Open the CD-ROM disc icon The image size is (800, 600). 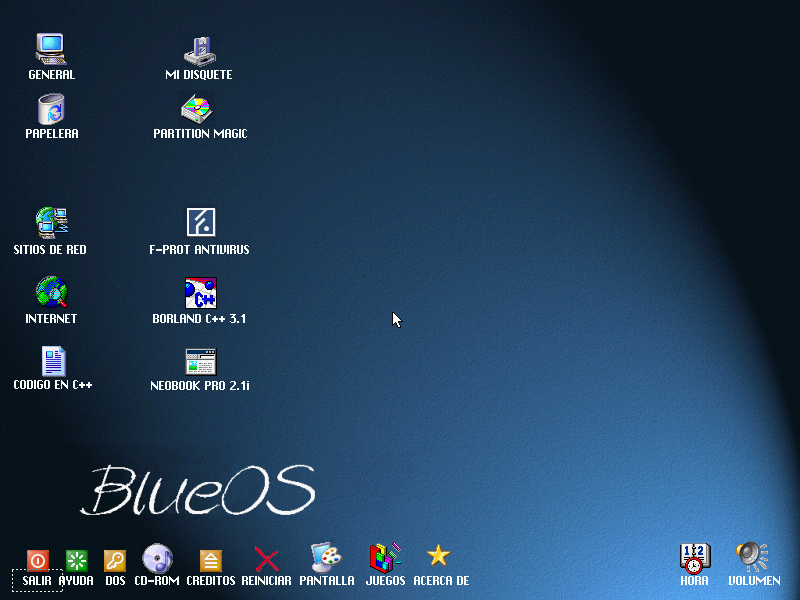click(157, 558)
